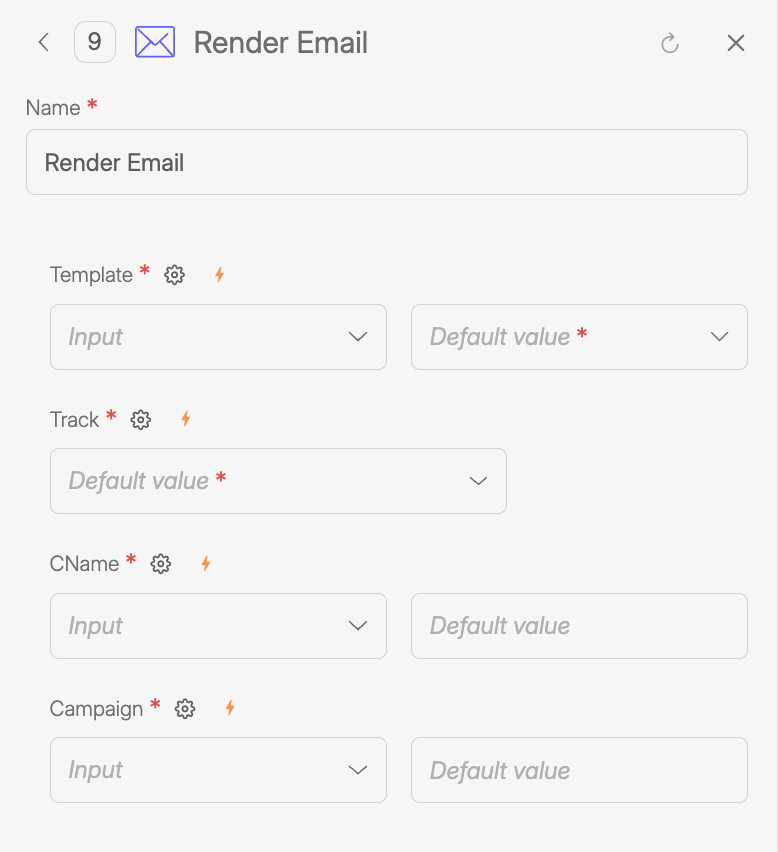Open the Template Input dropdown
Viewport: 778px width, 852px height.
pyautogui.click(x=218, y=337)
